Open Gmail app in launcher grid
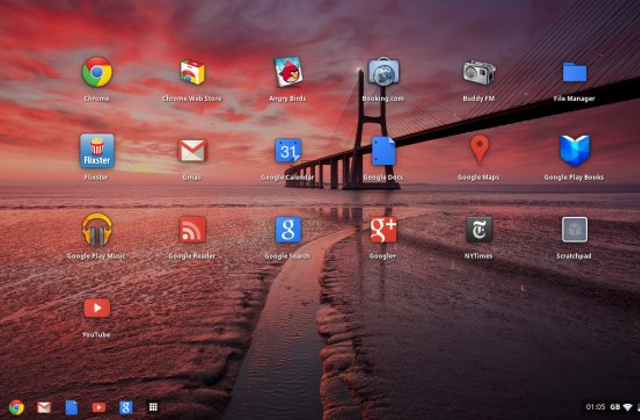Screen dimensions: 640x420 coord(192,151)
